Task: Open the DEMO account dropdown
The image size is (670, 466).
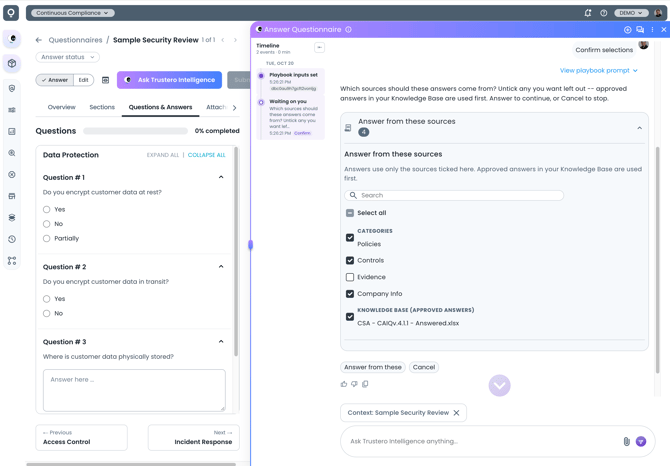Action: 631,13
